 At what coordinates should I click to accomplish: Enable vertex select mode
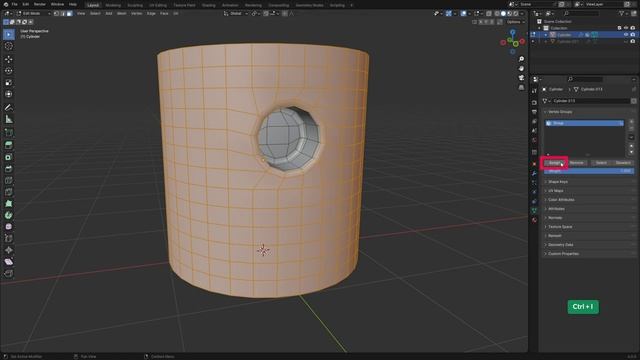57,13
